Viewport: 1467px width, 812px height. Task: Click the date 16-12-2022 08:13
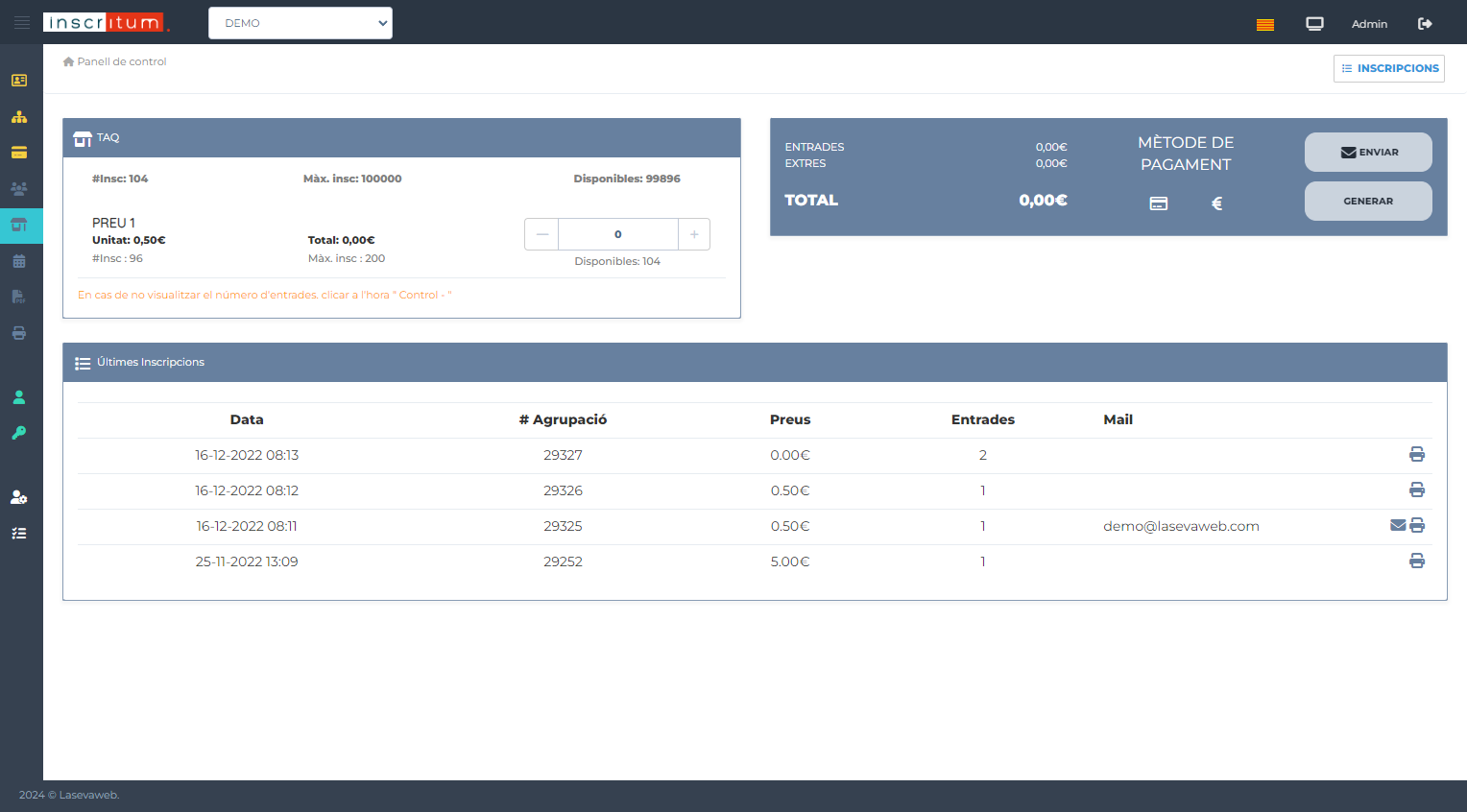pyautogui.click(x=247, y=455)
